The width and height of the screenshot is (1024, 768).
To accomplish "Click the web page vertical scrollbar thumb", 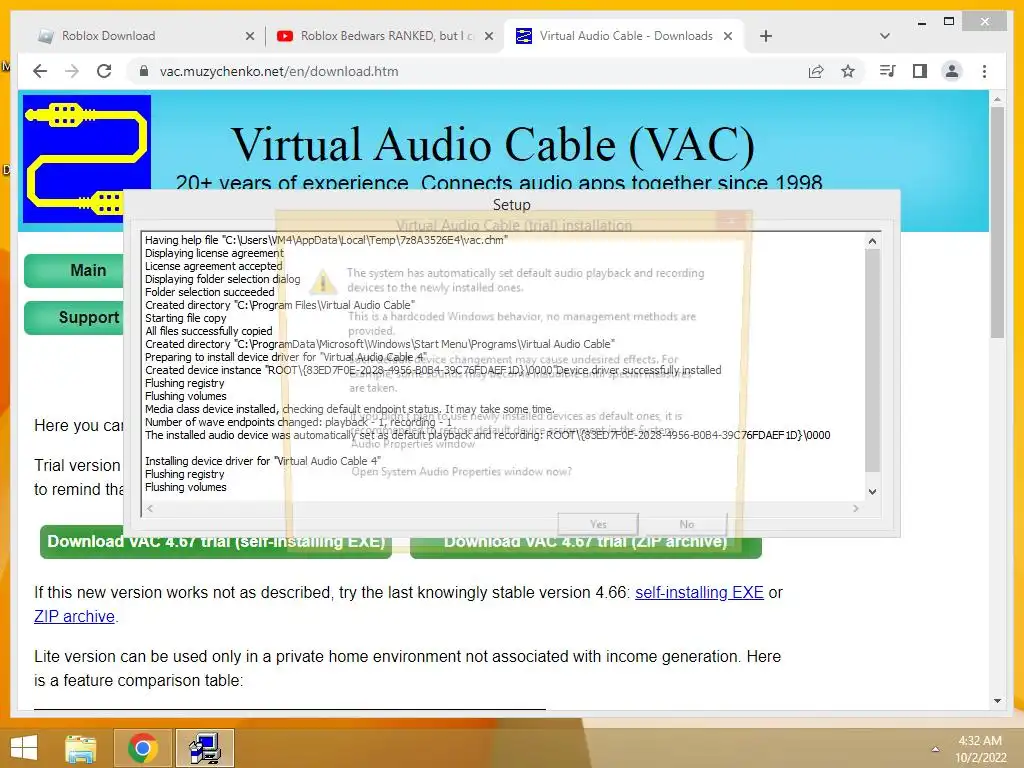I will [997, 223].
